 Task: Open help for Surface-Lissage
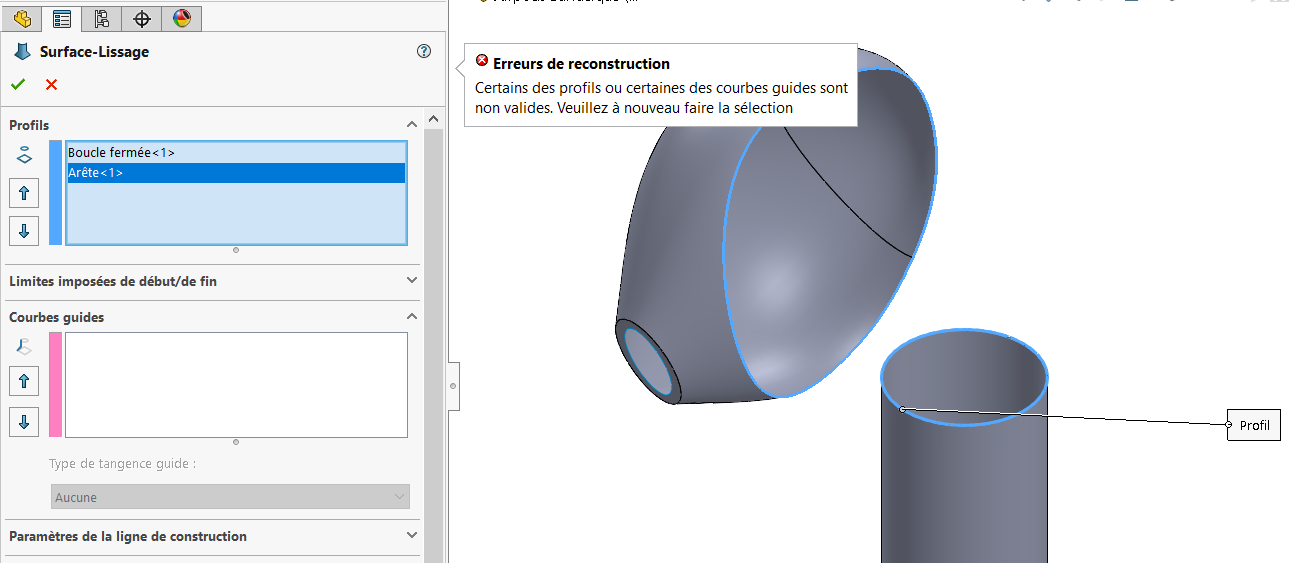point(424,51)
